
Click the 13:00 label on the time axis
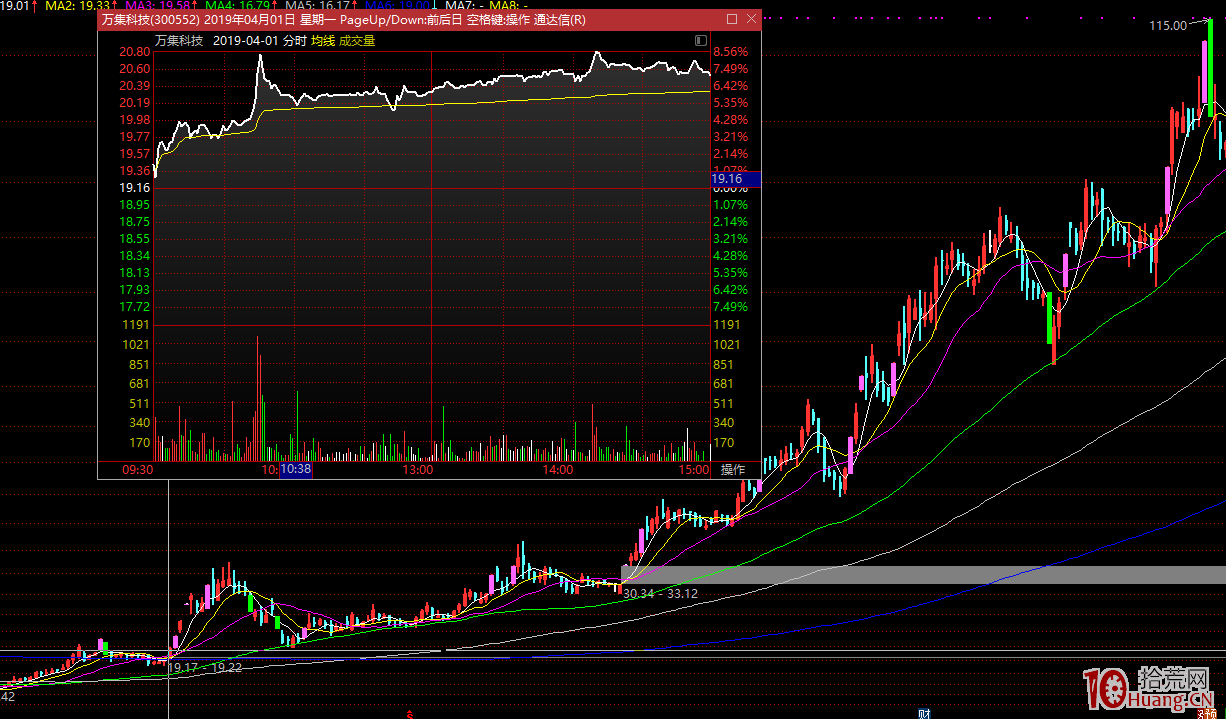coord(417,469)
